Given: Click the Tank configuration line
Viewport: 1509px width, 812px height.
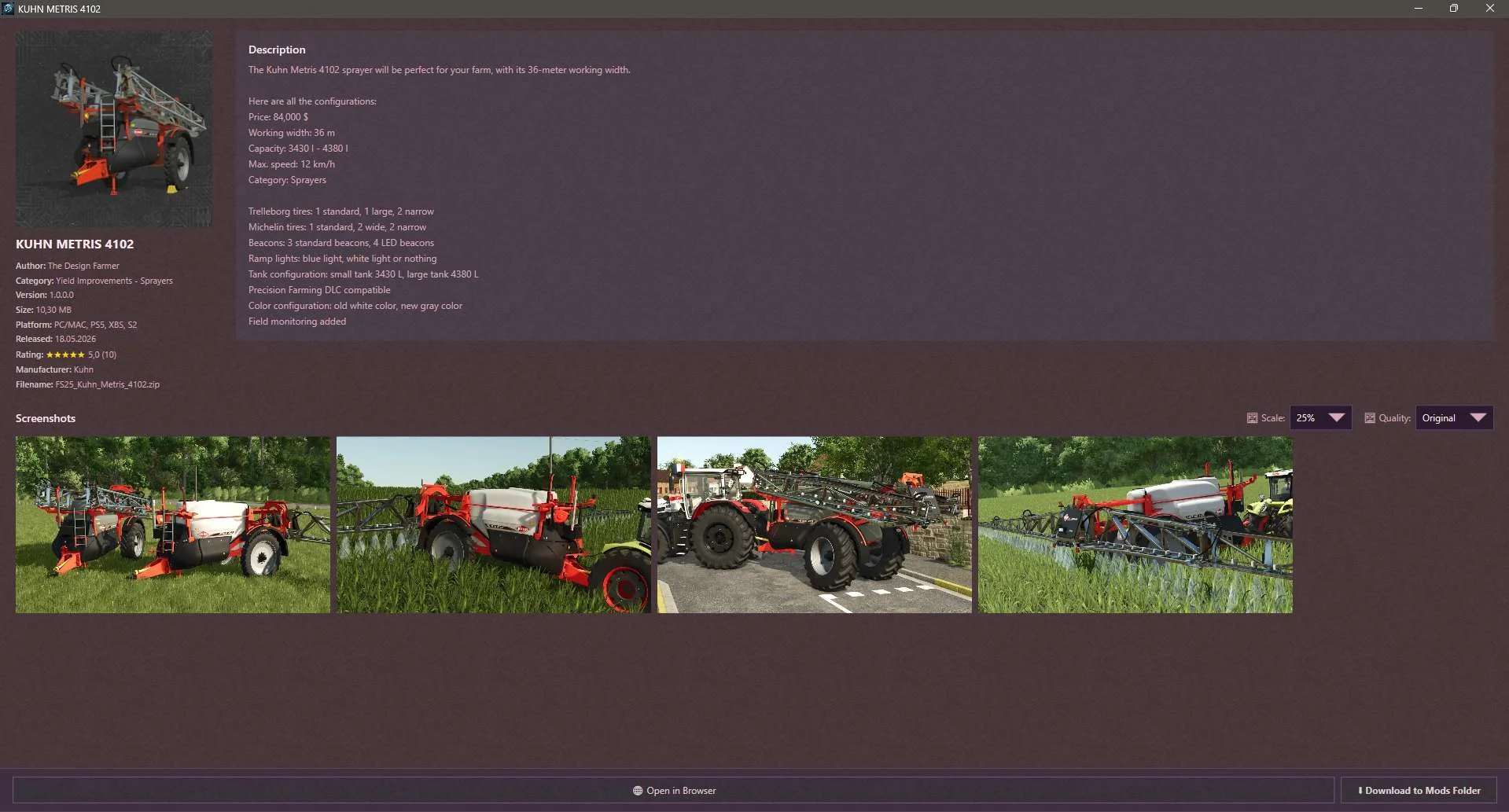Looking at the screenshot, I should [363, 274].
